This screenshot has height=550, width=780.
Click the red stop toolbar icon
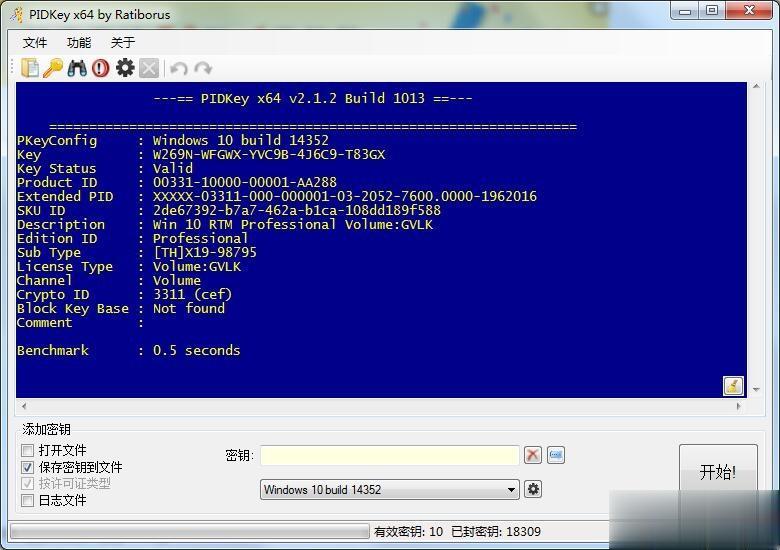coord(100,68)
